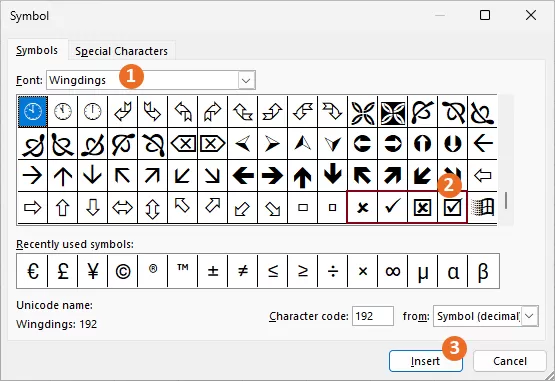Screen dimensions: 555x381
Task: Pick the multiplication sign from recent symbols
Action: pyautogui.click(x=362, y=271)
